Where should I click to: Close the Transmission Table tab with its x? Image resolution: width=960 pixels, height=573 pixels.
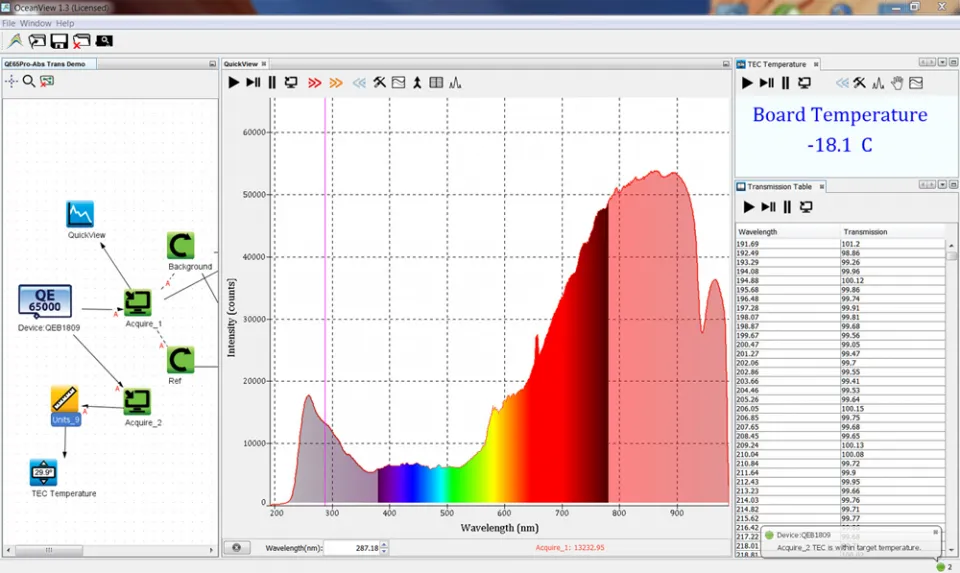[822, 187]
